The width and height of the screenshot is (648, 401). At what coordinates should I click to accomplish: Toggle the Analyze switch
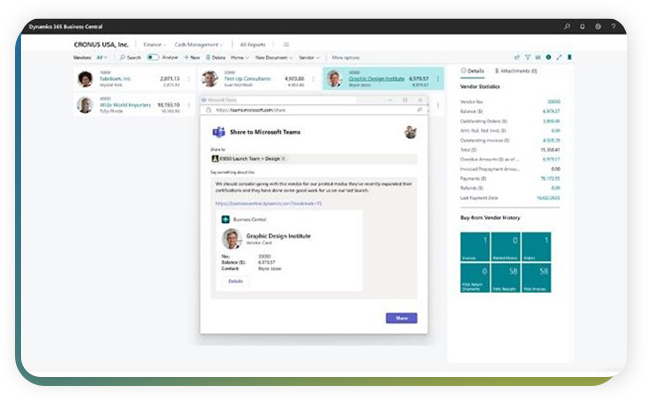point(153,58)
